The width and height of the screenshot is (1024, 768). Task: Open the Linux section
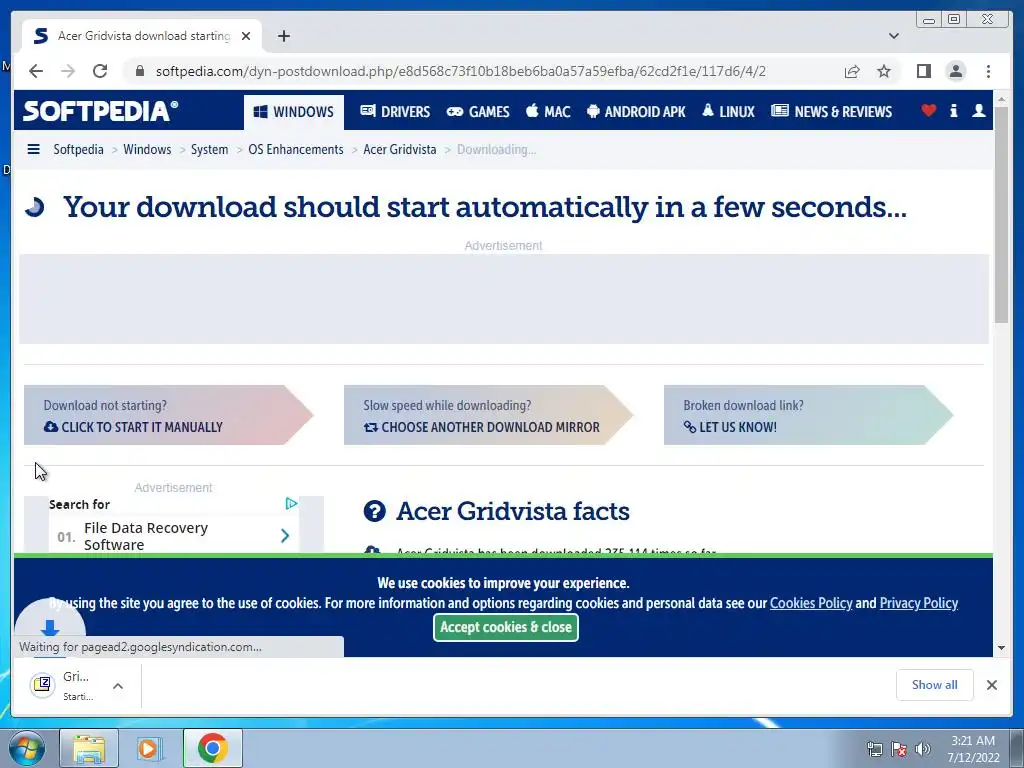tap(728, 112)
